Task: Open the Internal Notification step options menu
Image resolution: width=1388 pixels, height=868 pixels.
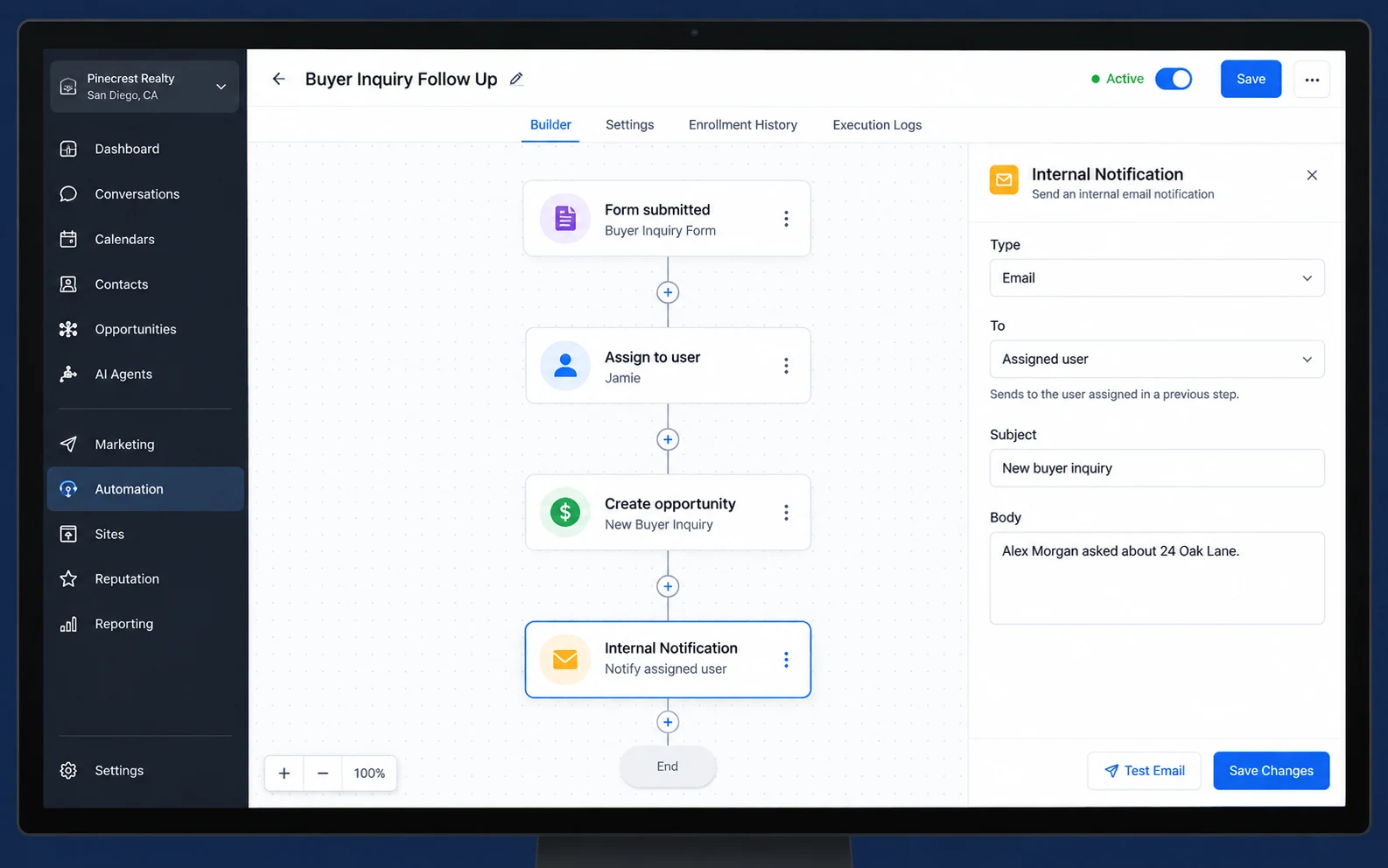Action: pyautogui.click(x=786, y=660)
